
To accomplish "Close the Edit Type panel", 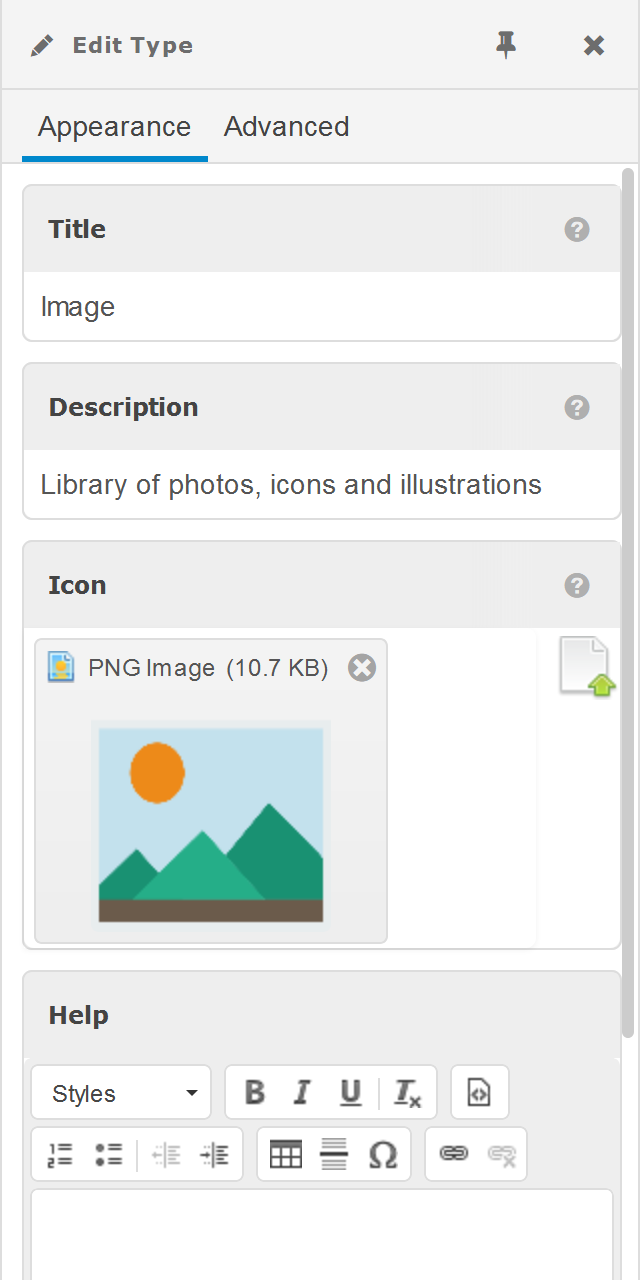I will point(594,45).
